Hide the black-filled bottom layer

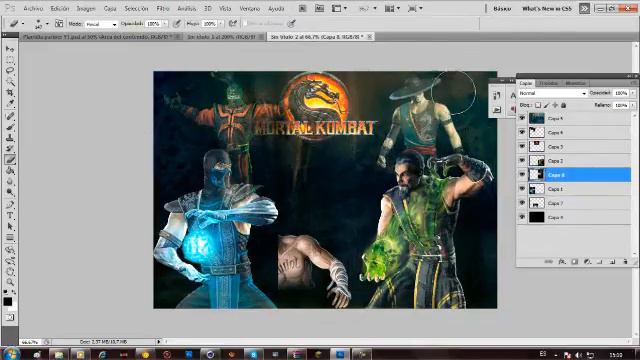click(522, 217)
